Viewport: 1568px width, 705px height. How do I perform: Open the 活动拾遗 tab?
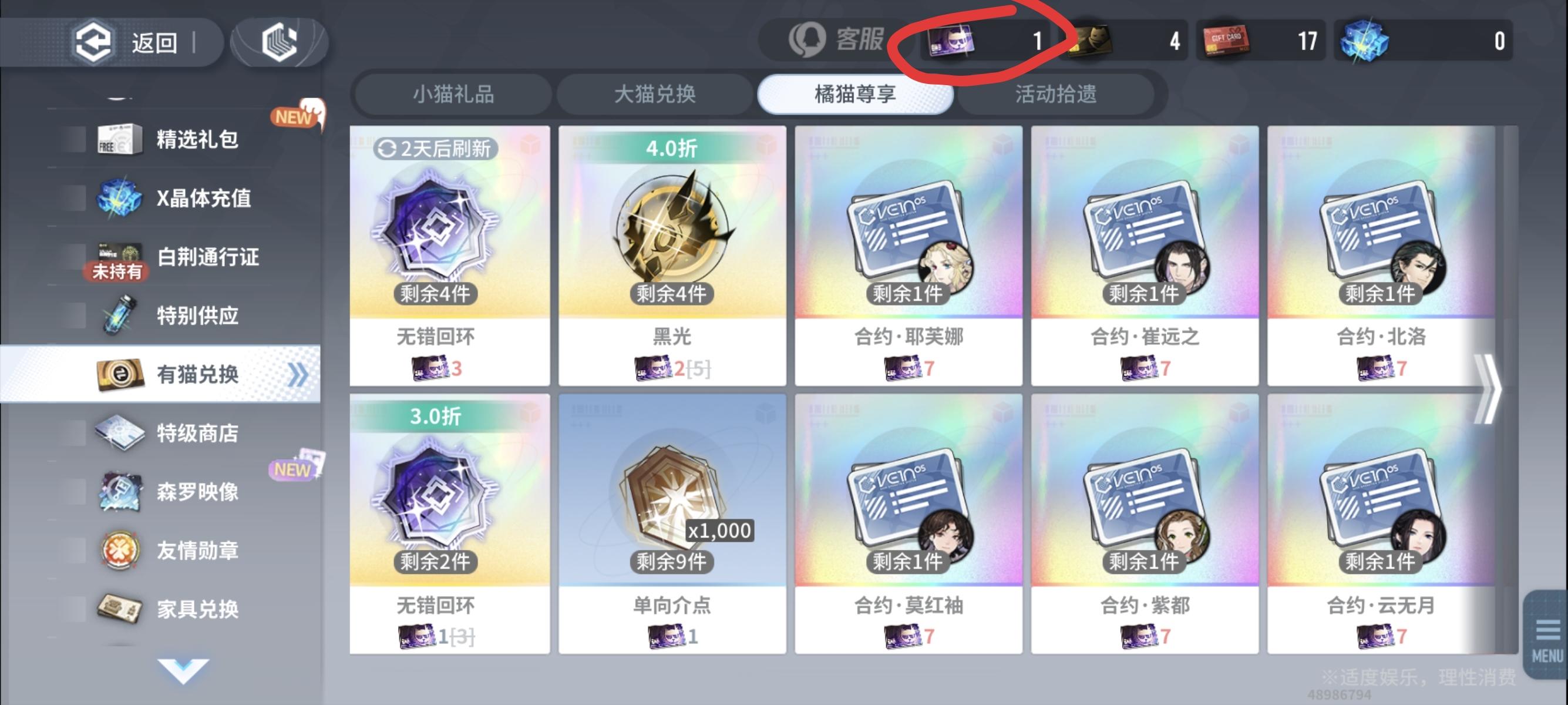coord(1055,95)
